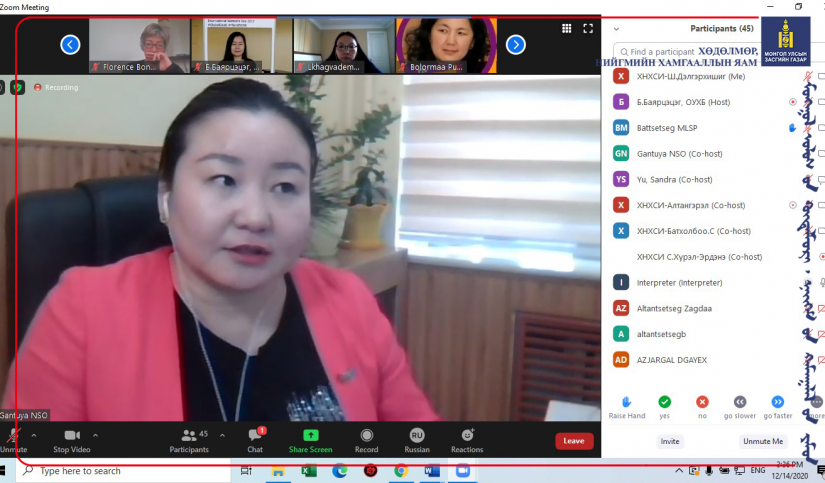Screen dimensions: 825x483
Task: Show hidden system tray icons
Action: [x=679, y=471]
